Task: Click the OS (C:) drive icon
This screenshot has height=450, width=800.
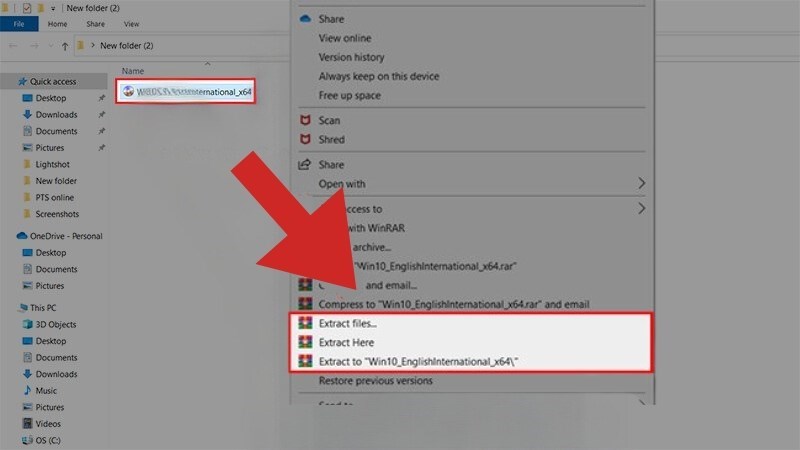Action: click(27, 440)
